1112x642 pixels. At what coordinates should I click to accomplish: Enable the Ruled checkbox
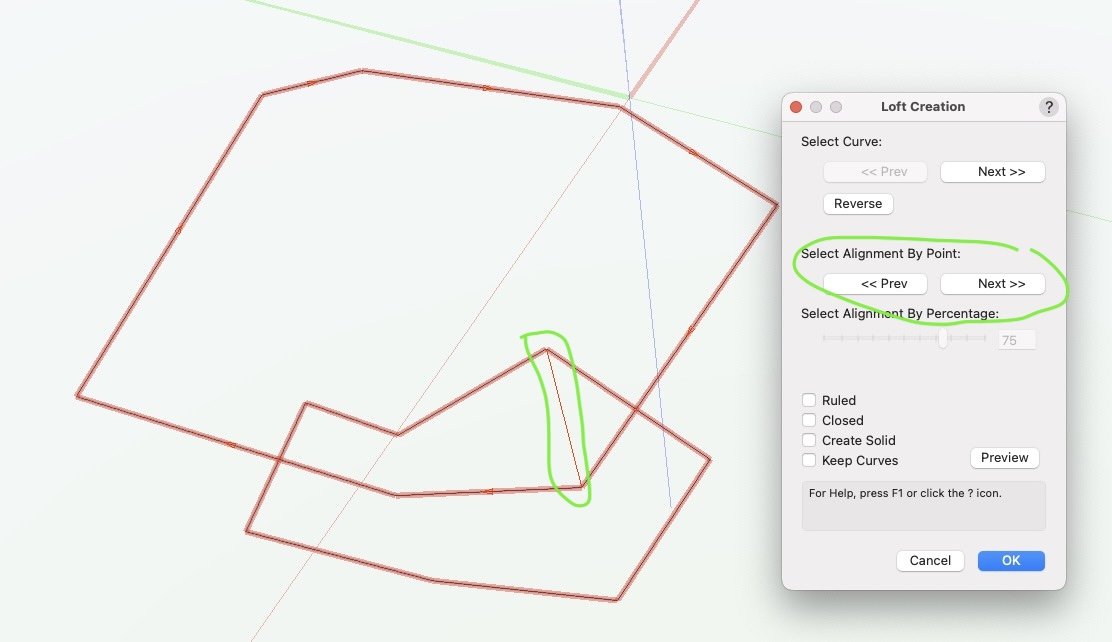pos(809,400)
